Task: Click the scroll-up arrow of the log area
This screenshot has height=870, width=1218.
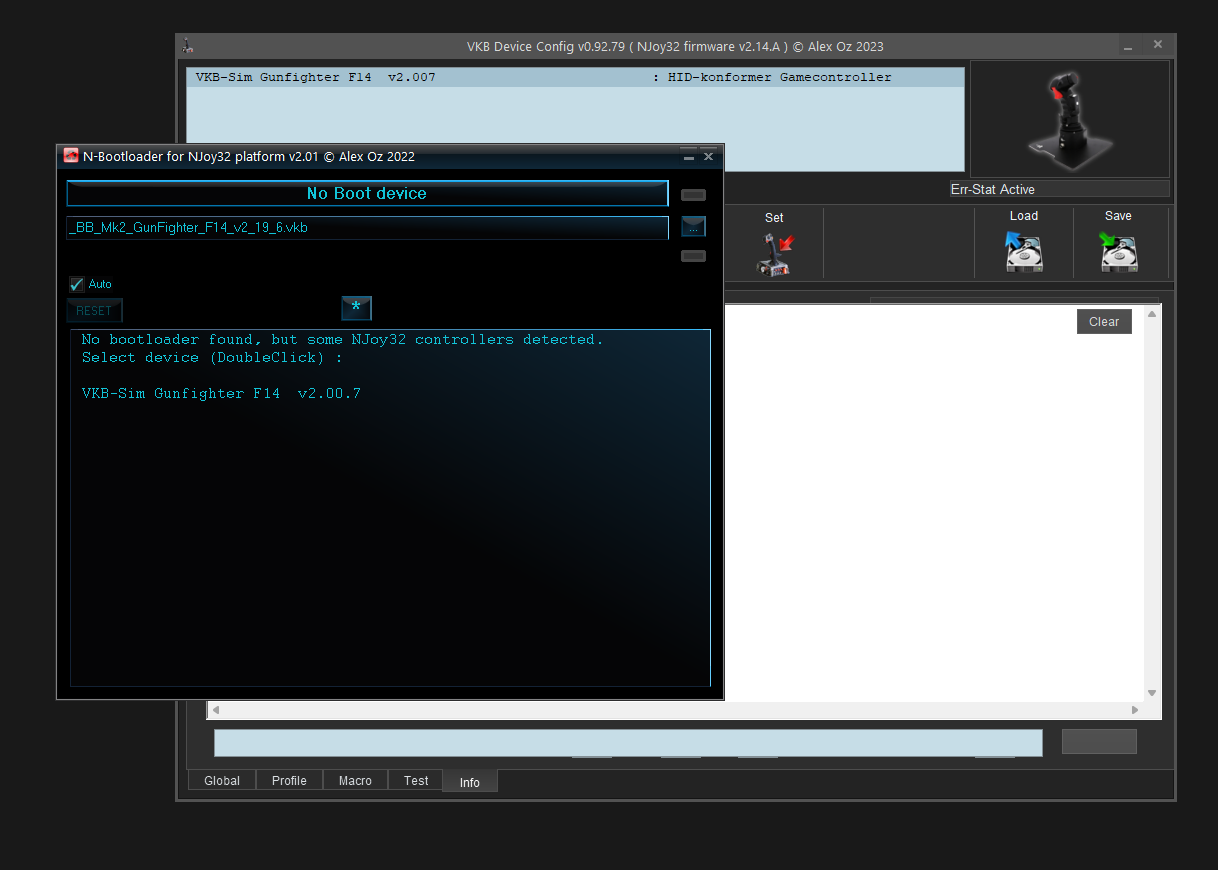Action: coord(1152,314)
